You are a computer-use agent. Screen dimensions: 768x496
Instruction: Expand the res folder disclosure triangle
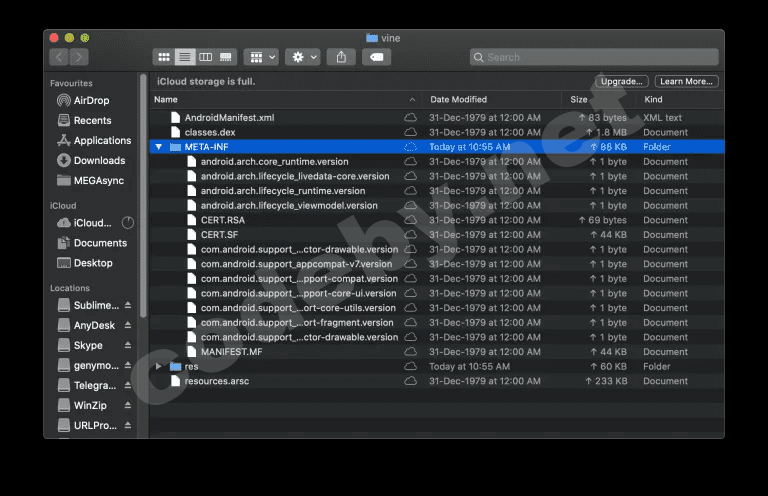click(x=158, y=366)
